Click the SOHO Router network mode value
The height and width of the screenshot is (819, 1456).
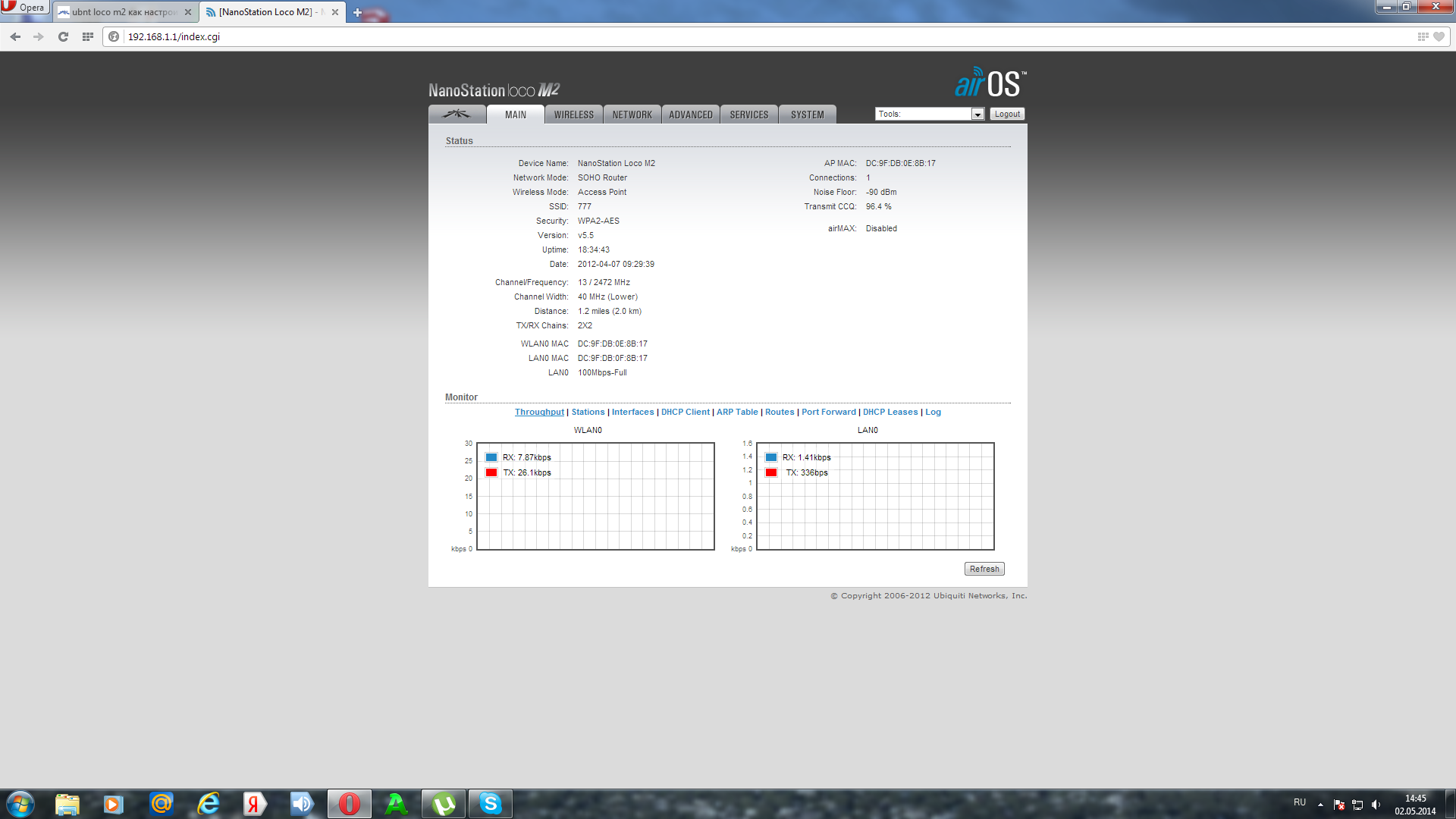coord(602,177)
